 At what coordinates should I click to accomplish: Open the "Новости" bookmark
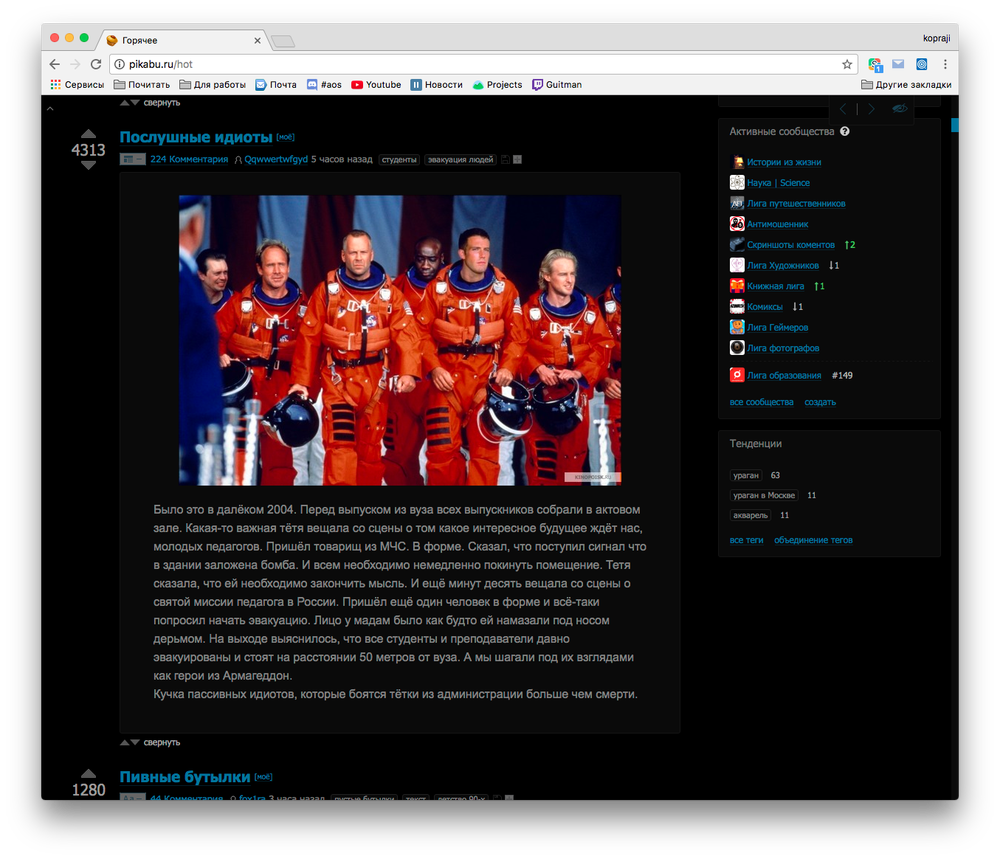[436, 85]
